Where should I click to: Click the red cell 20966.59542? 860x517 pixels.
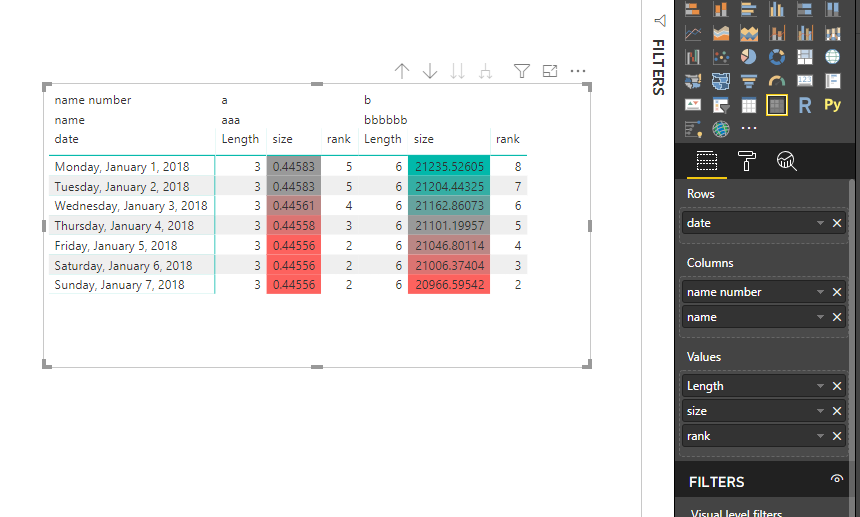(x=449, y=285)
